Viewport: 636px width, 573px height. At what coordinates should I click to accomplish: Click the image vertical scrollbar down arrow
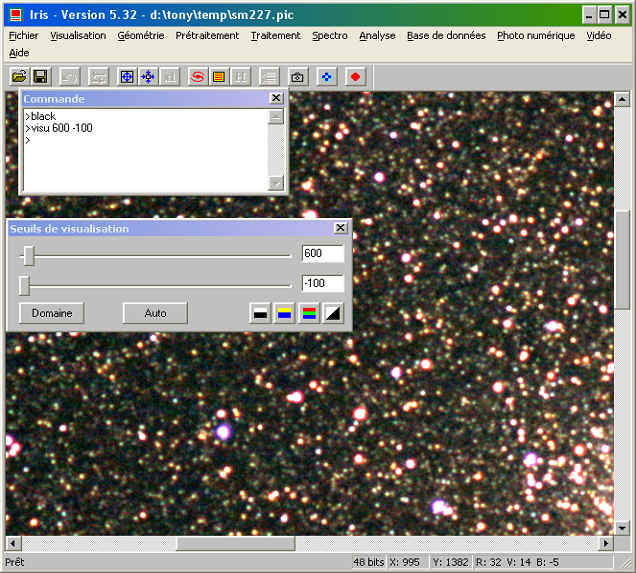pyautogui.click(x=622, y=528)
